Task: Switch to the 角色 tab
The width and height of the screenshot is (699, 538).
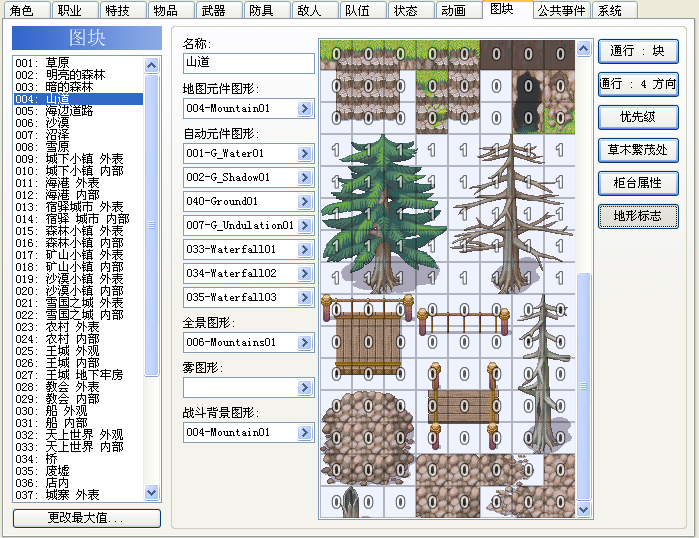Action: pos(26,10)
